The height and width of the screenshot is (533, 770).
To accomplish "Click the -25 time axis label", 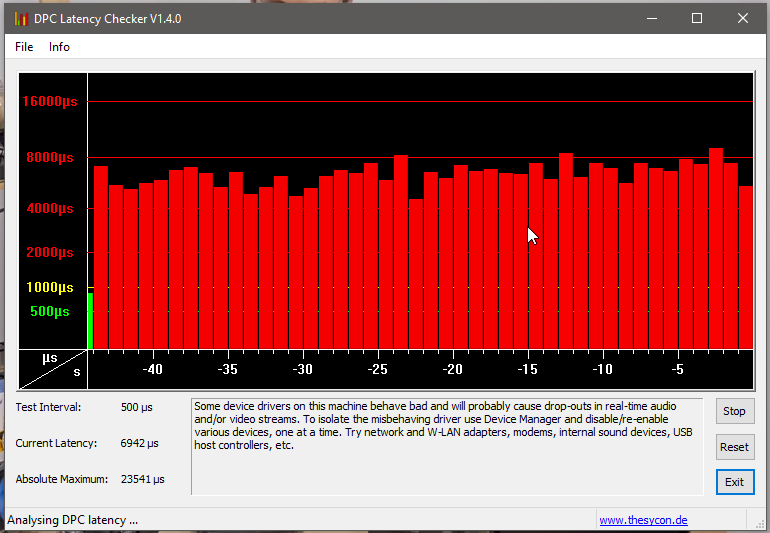I will coord(378,369).
